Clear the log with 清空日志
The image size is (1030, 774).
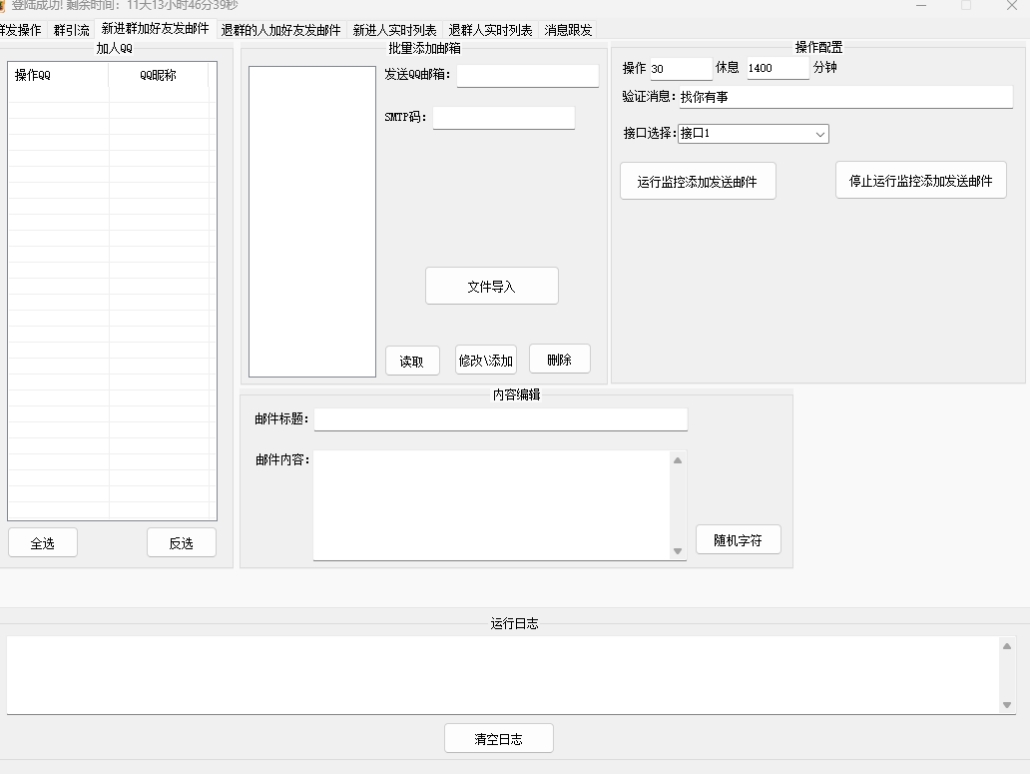click(498, 739)
